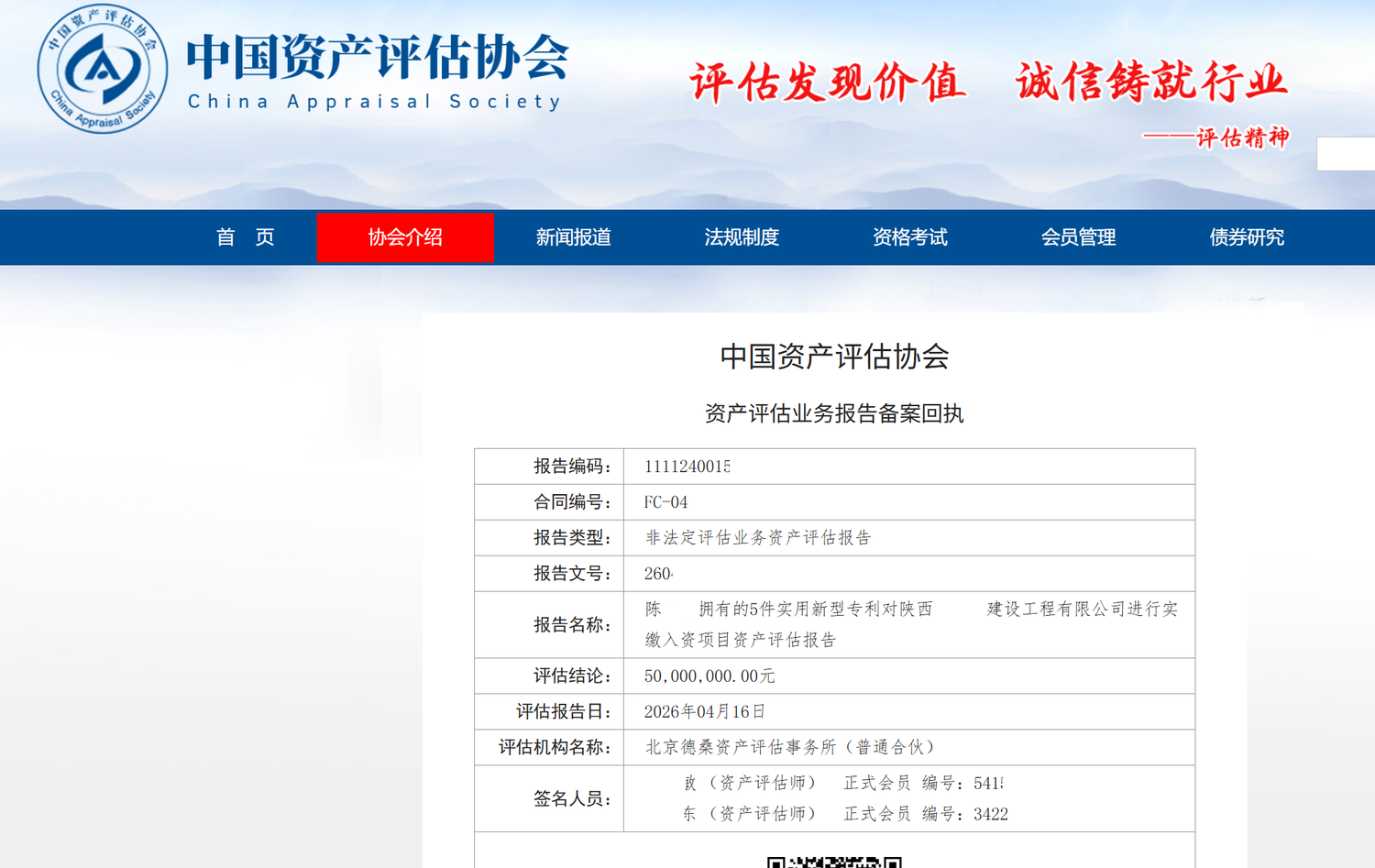This screenshot has height=868, width=1375.
Task: Click the 报告类型 label cell
Action: [549, 538]
